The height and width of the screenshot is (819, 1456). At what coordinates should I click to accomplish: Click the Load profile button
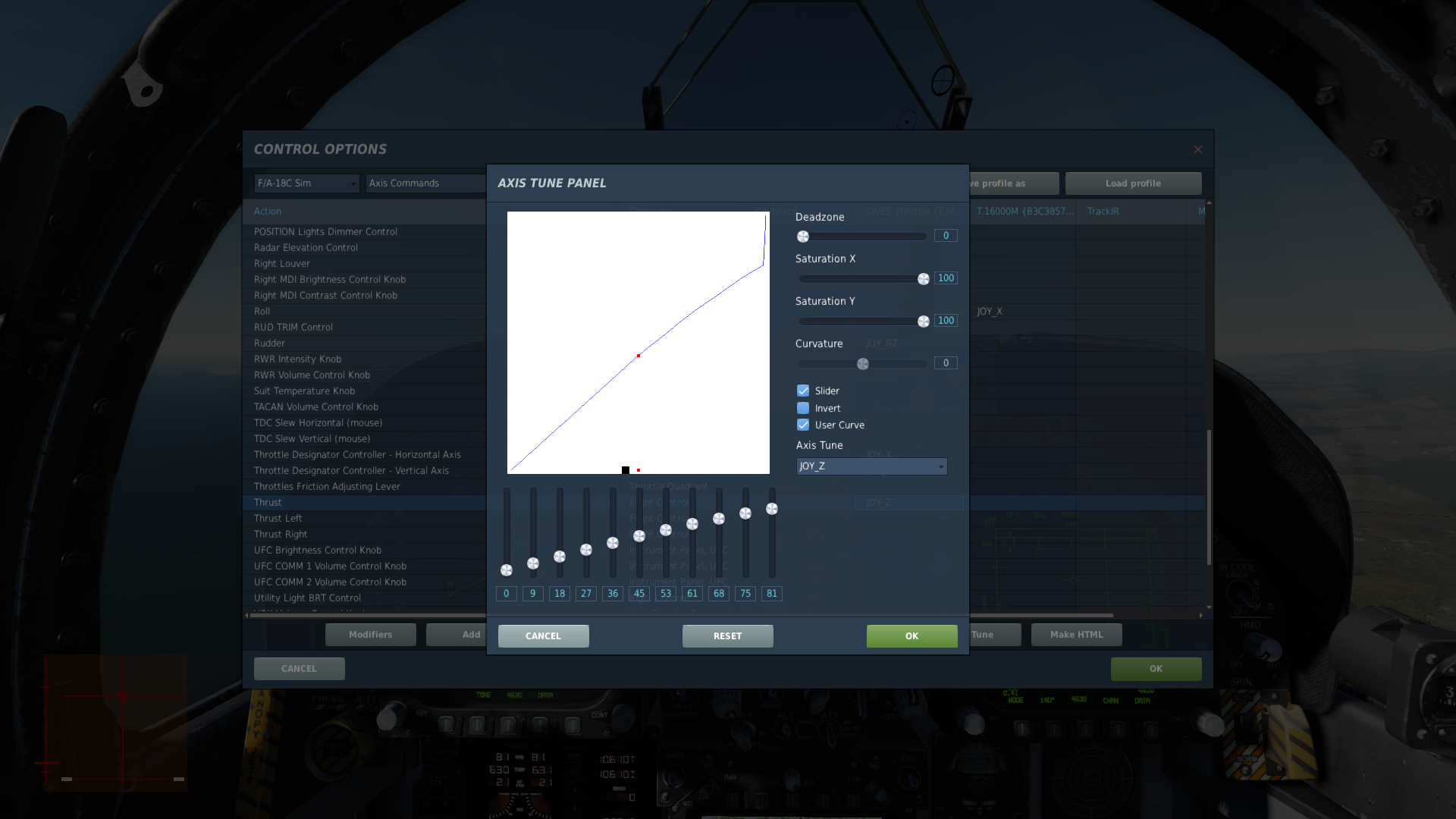[1134, 184]
